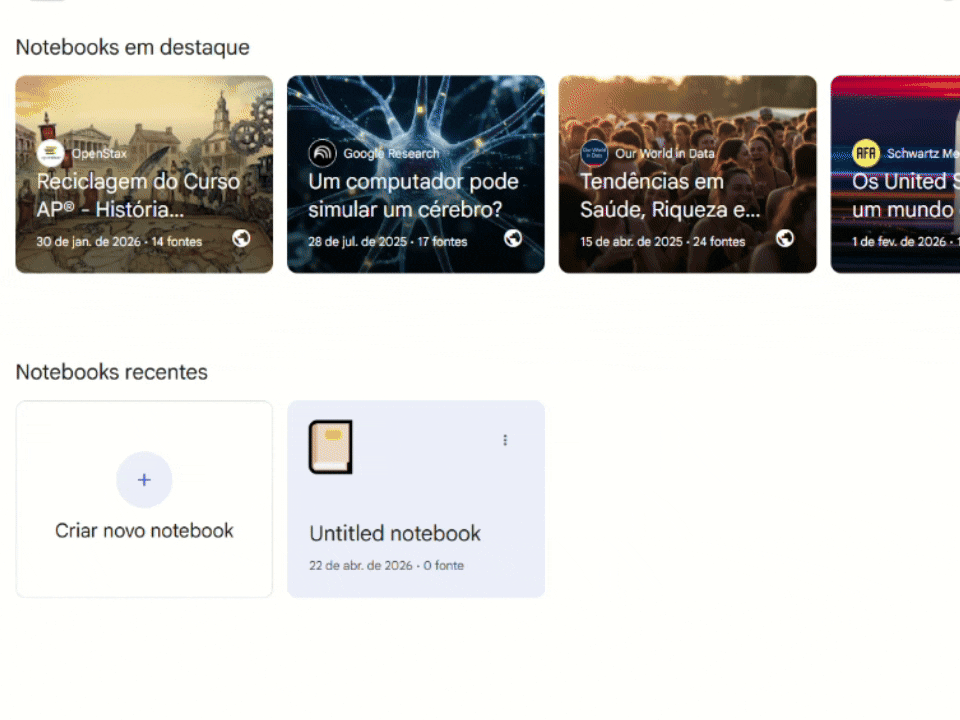Click the globe icon on Reciclagem card
Screen dimensions: 960x720
point(241,238)
